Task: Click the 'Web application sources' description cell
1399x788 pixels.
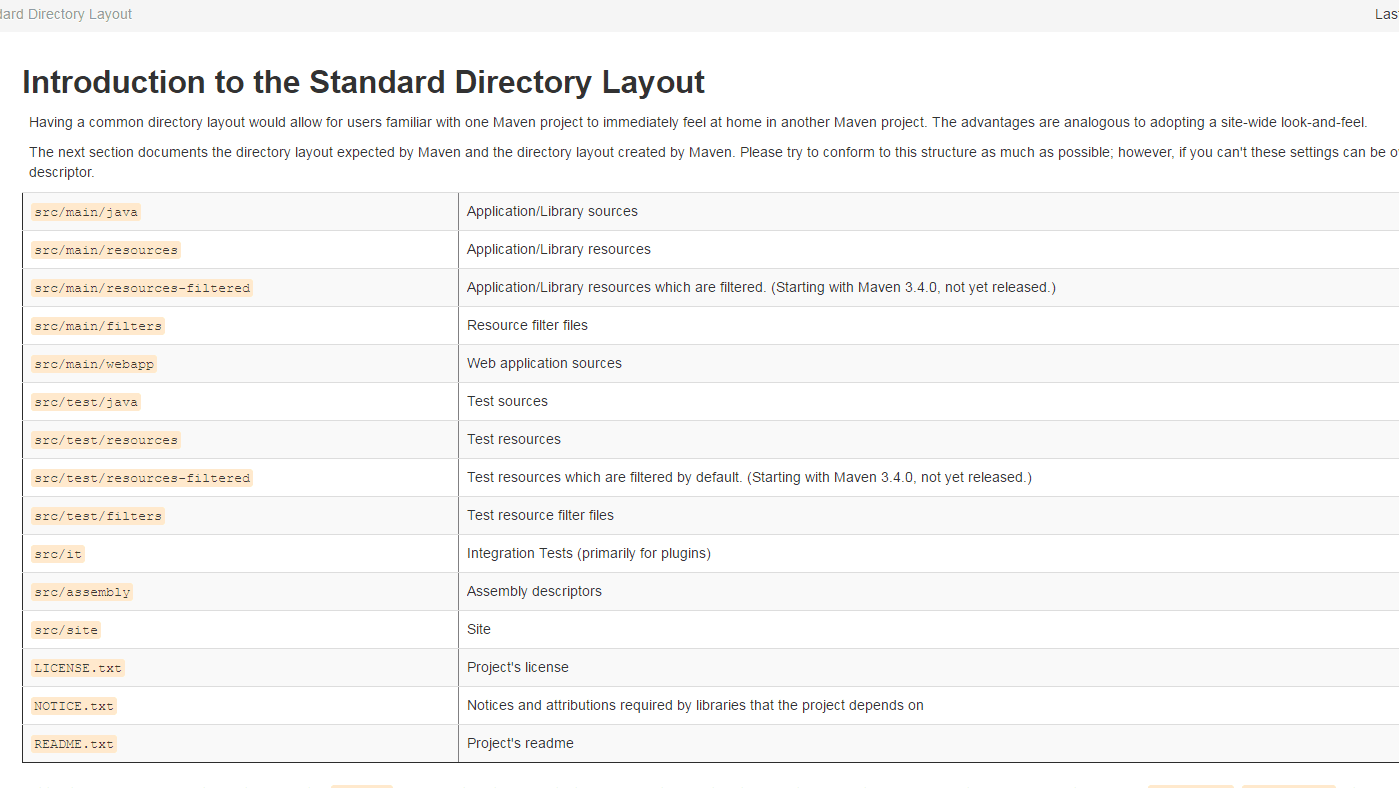Action: [x=544, y=363]
